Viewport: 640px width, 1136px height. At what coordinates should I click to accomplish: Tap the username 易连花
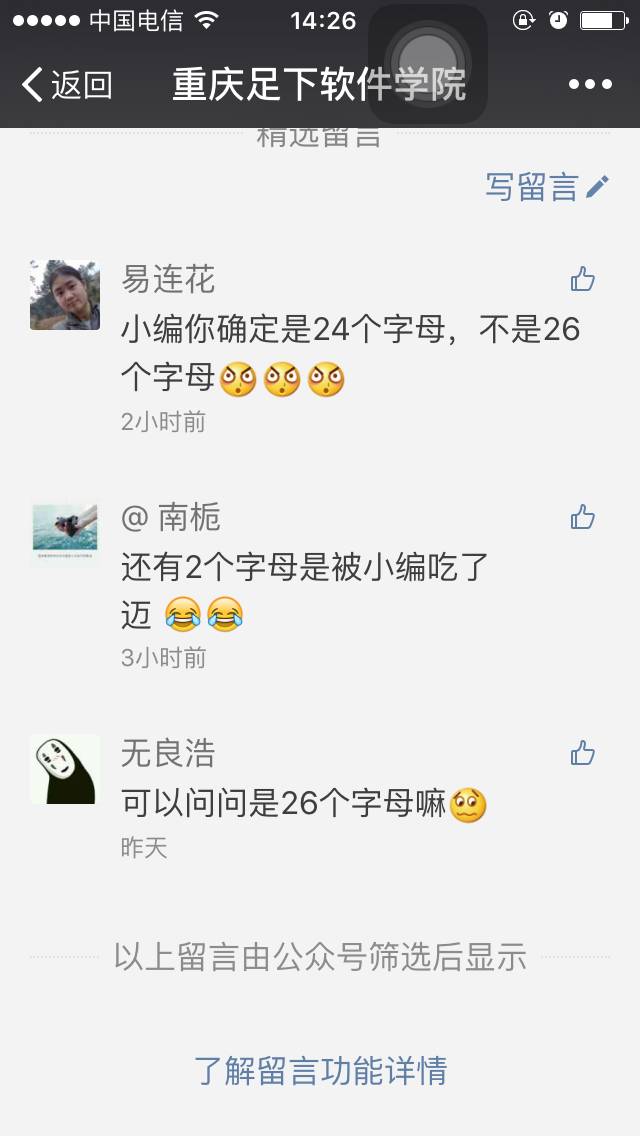pyautogui.click(x=168, y=280)
